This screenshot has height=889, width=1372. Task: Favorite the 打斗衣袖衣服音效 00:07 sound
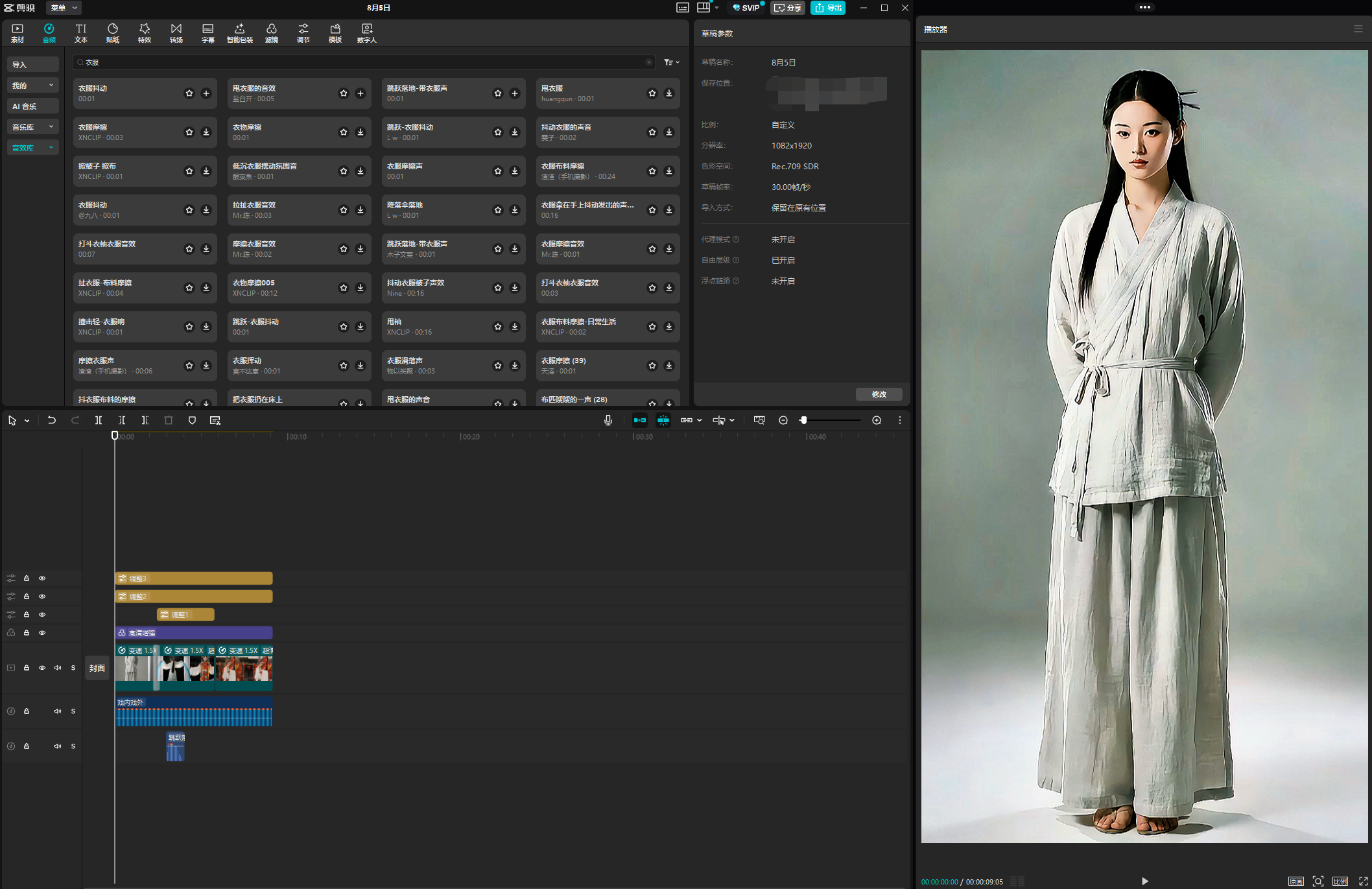tap(189, 249)
